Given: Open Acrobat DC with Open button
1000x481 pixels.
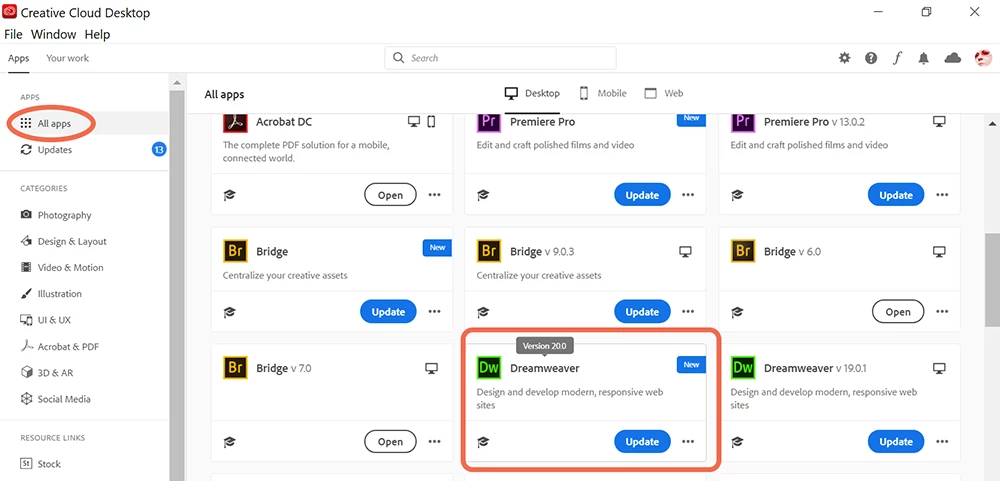Looking at the screenshot, I should coord(390,195).
